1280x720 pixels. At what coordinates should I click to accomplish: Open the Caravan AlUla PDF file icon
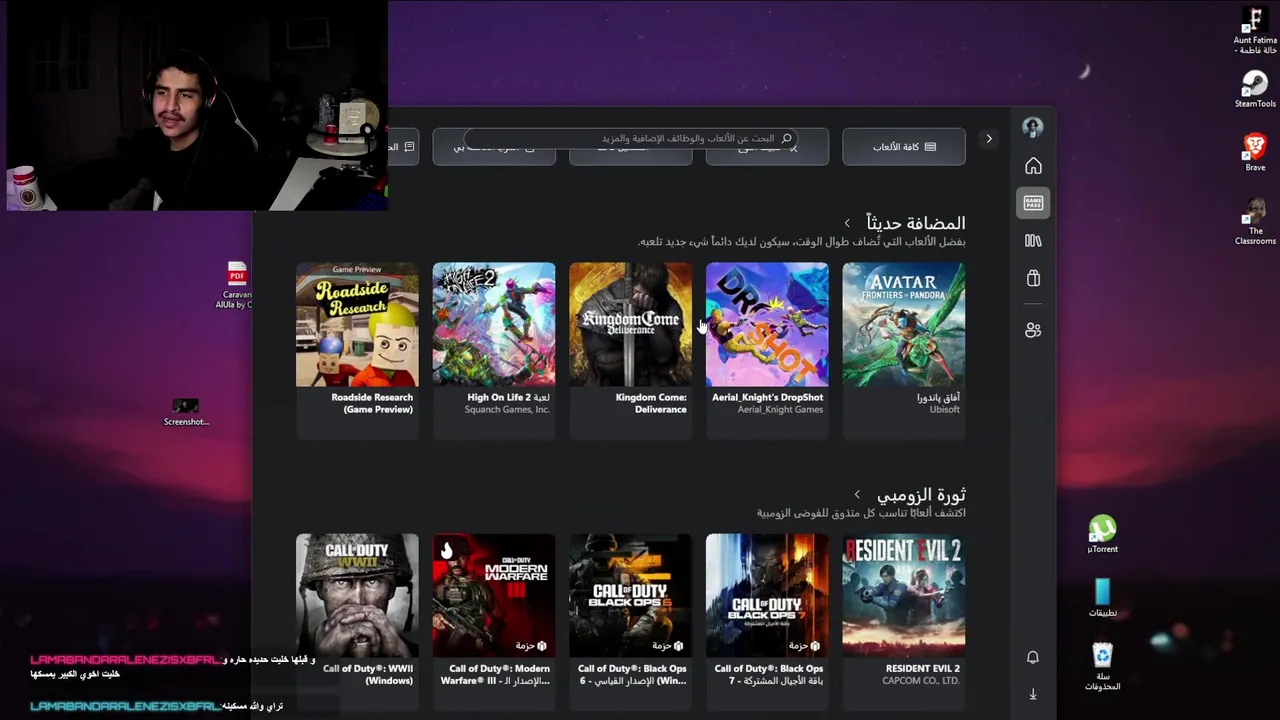coord(236,285)
